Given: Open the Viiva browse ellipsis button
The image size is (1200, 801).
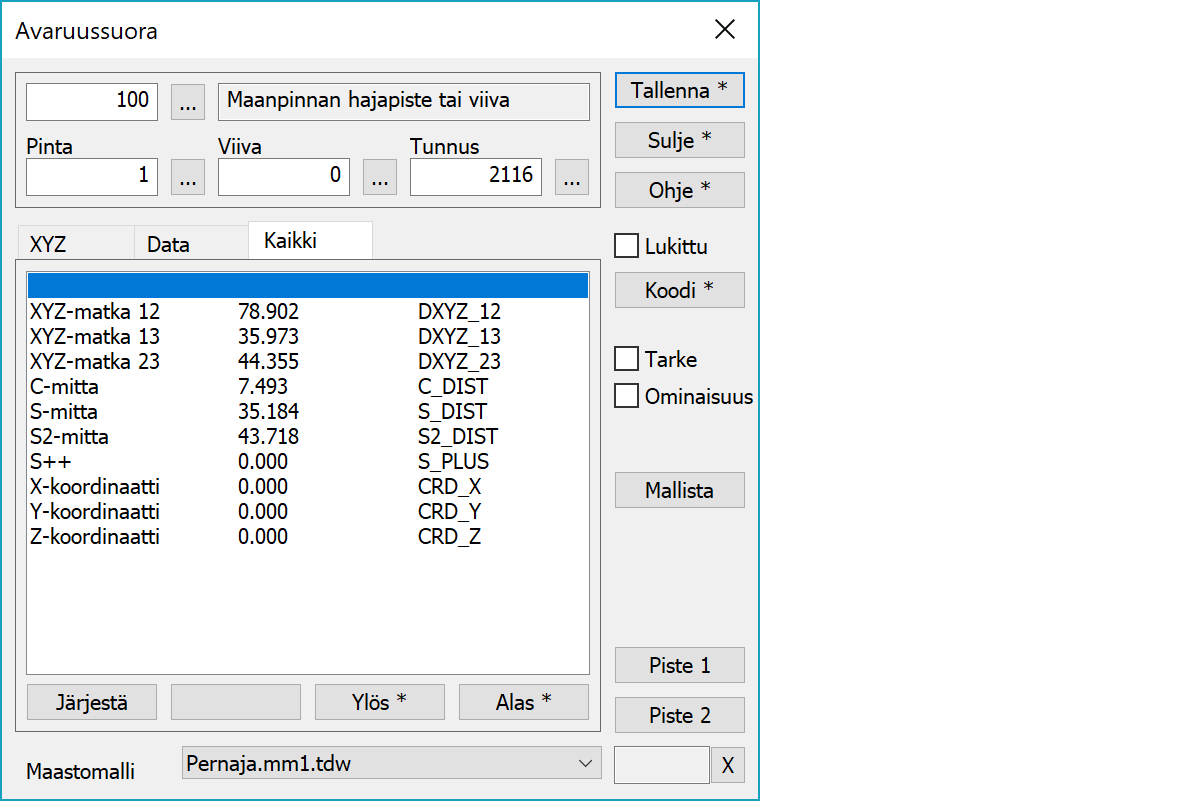Looking at the screenshot, I should pyautogui.click(x=379, y=177).
